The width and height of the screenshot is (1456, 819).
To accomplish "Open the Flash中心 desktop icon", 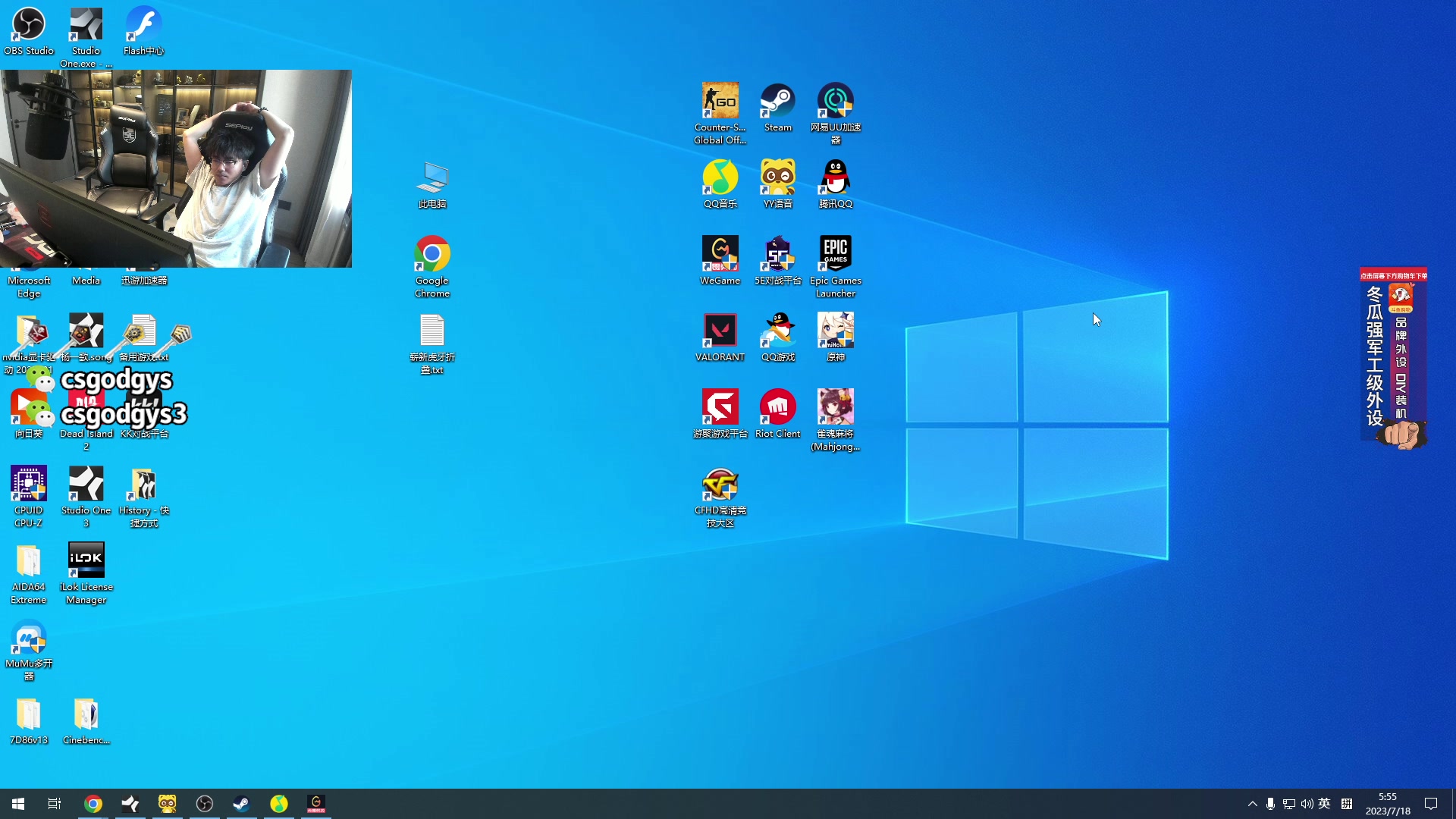I will tap(144, 31).
